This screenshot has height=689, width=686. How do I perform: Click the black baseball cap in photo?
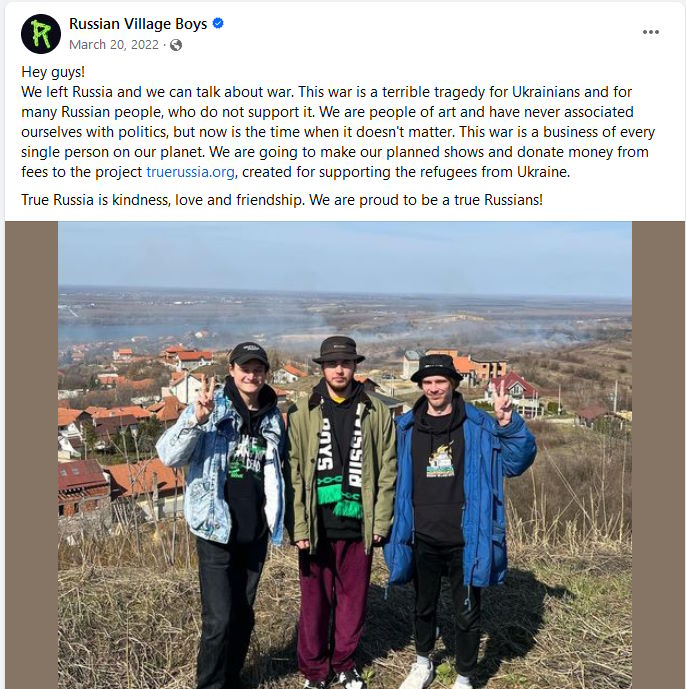(x=248, y=354)
